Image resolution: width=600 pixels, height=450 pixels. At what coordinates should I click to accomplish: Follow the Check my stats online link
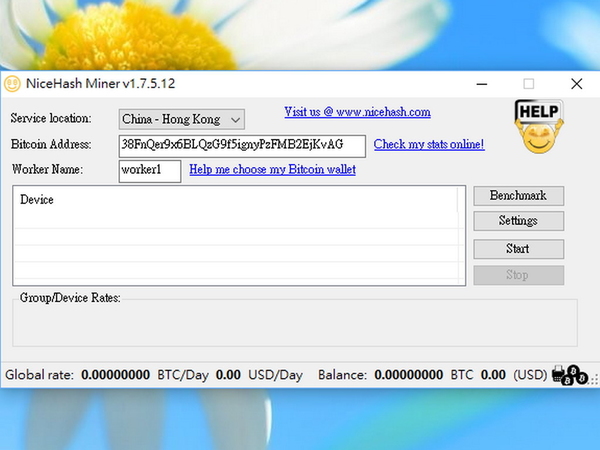tap(429, 145)
